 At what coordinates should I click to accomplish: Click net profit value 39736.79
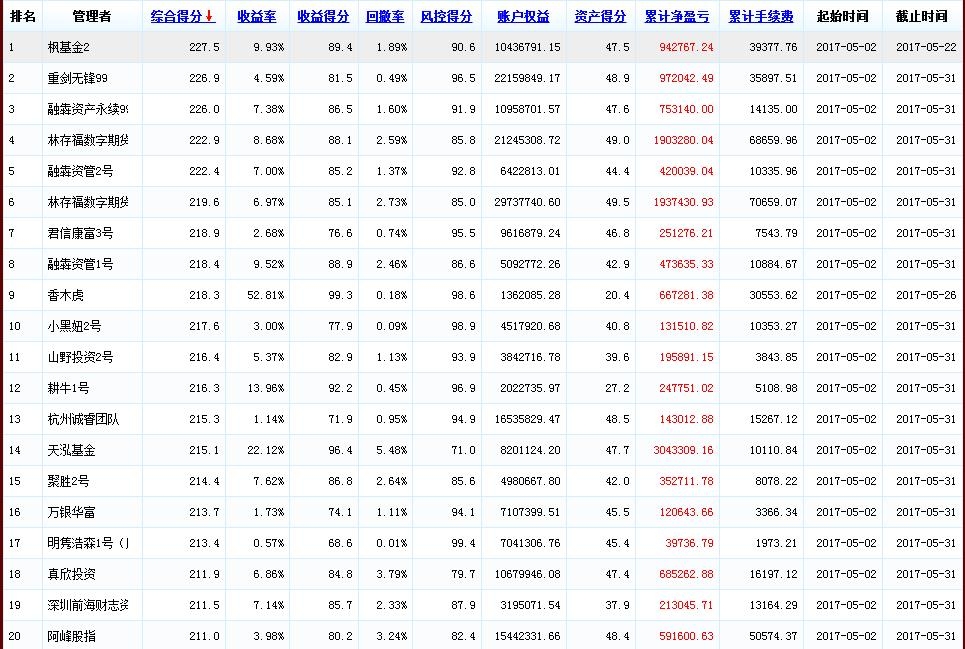689,543
